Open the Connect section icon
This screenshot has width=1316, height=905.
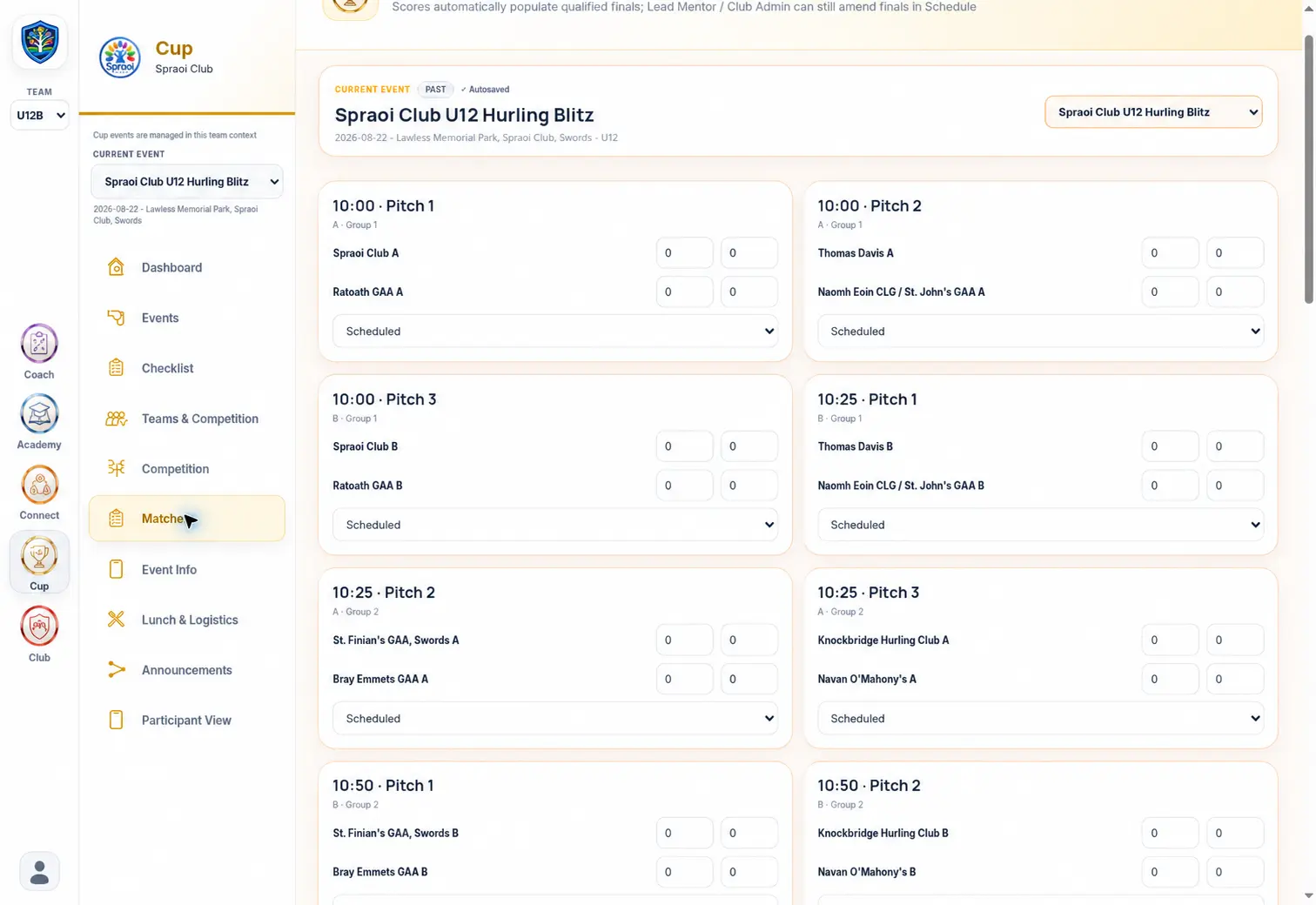[39, 485]
